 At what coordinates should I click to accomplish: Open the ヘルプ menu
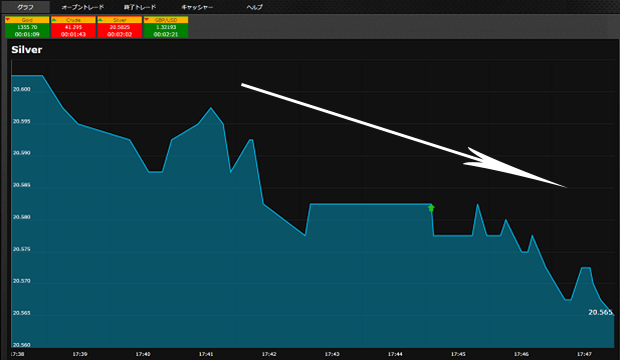[x=254, y=7]
